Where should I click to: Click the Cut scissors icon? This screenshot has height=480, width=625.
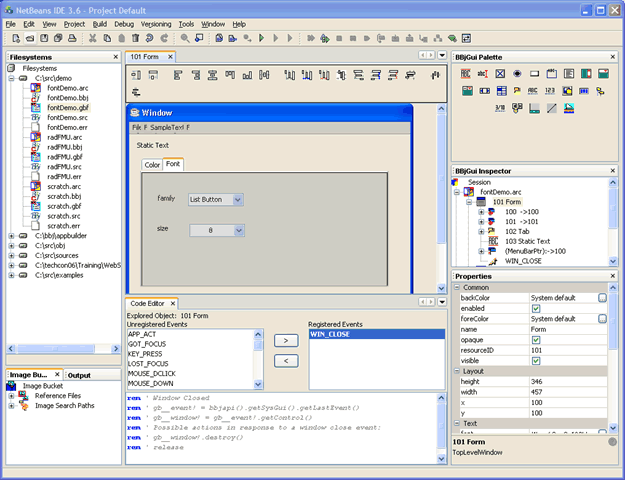point(92,38)
